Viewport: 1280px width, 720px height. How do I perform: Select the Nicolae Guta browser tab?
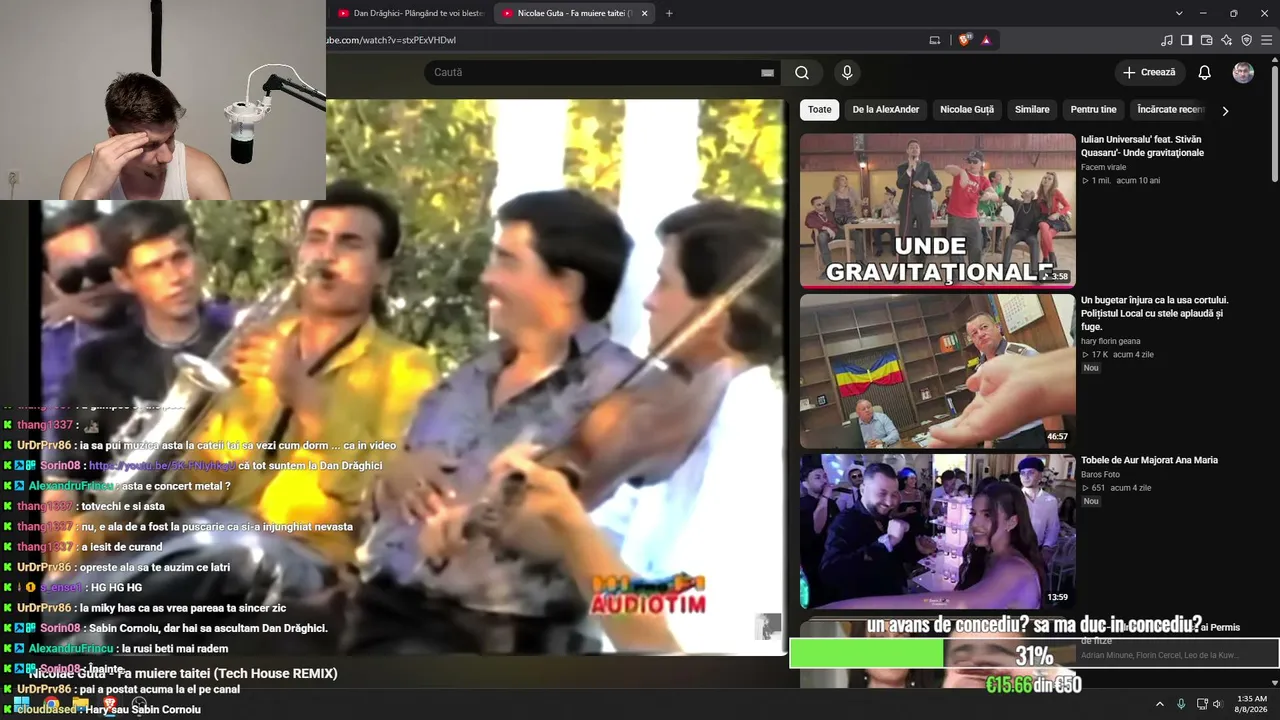click(574, 13)
